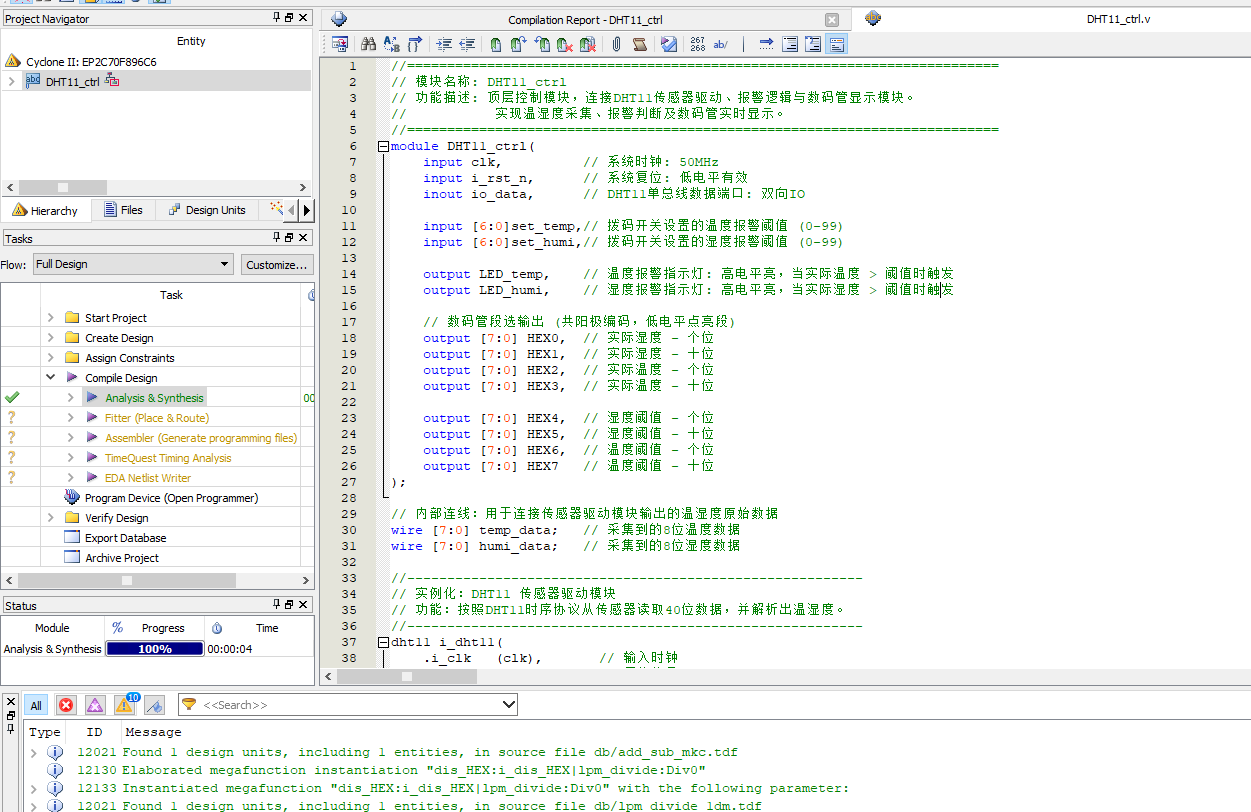Click the info icon on message 12130
Image resolution: width=1251 pixels, height=812 pixels.
click(x=56, y=770)
